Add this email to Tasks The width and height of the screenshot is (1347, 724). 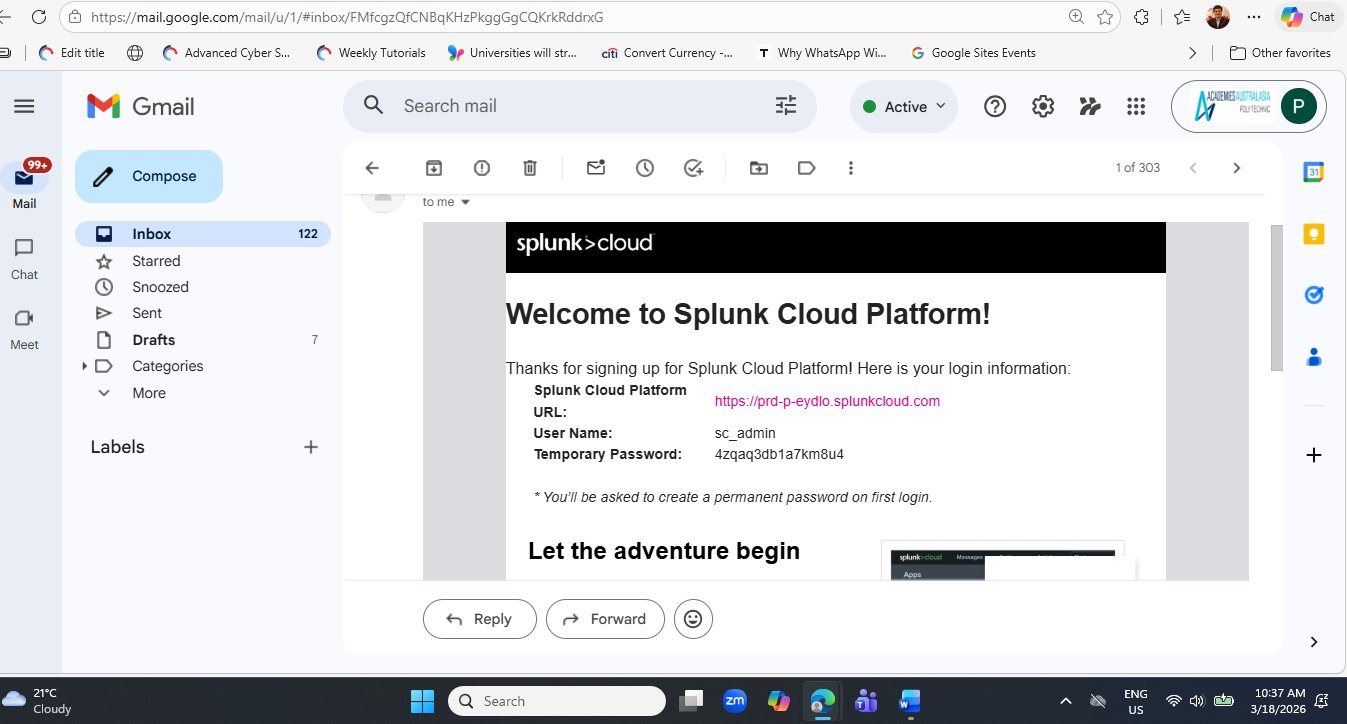(x=693, y=167)
